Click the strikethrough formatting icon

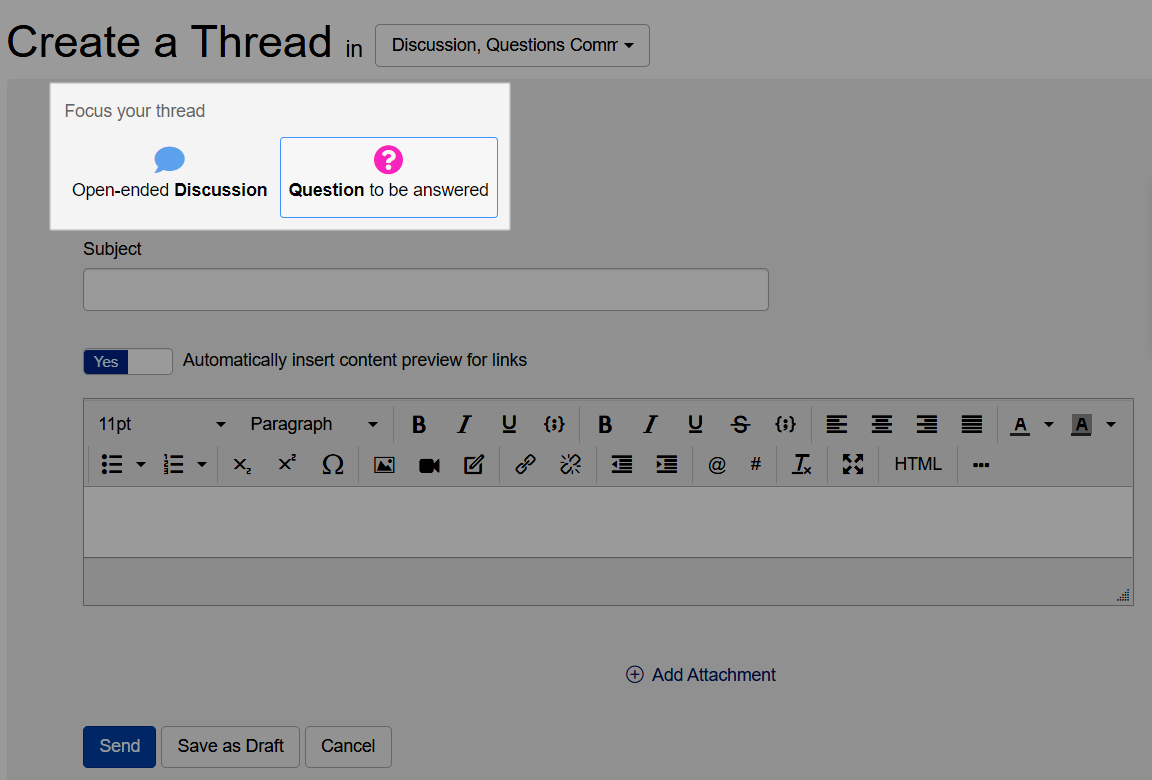740,424
